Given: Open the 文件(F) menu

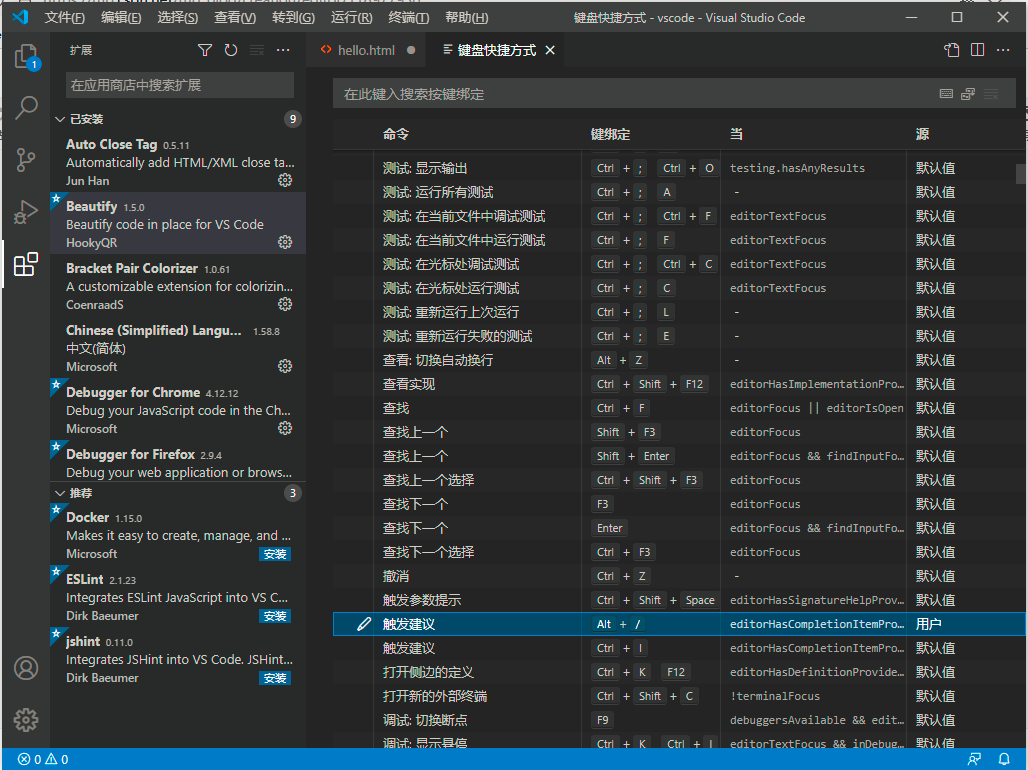Looking at the screenshot, I should (x=64, y=18).
